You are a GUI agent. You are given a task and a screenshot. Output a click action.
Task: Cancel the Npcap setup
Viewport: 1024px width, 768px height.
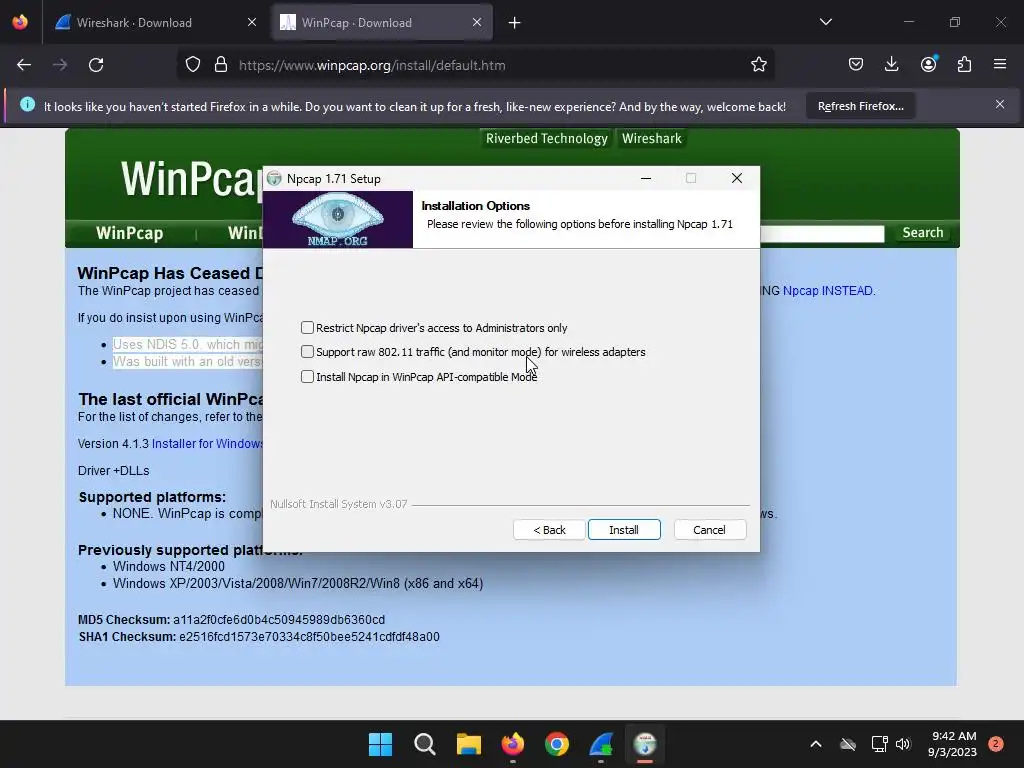(x=709, y=530)
